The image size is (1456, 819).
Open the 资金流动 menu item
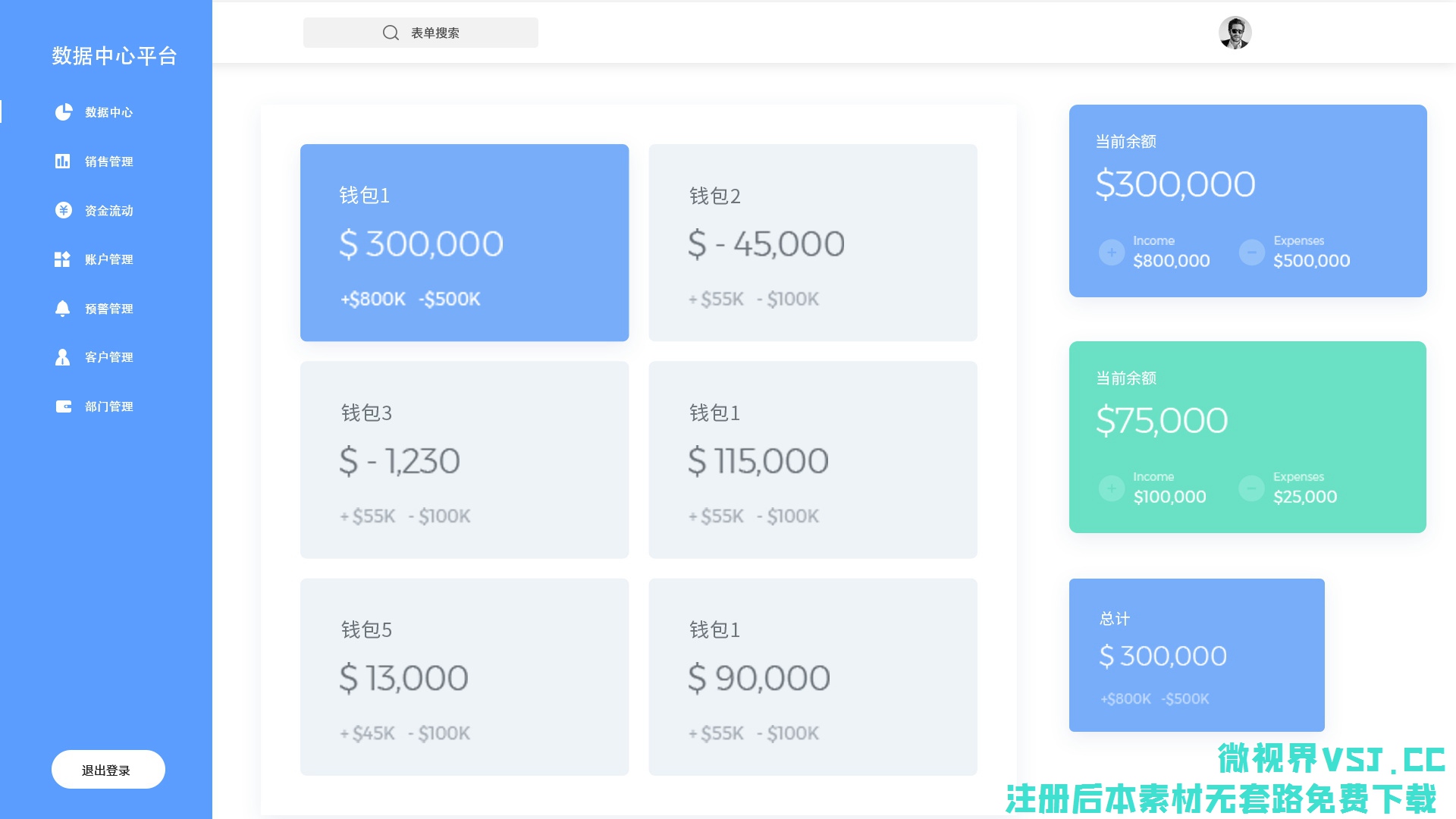108,211
